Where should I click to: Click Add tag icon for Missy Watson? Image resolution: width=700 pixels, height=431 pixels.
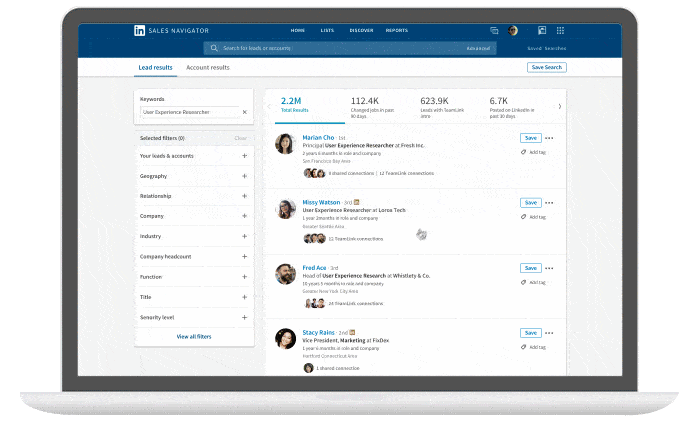click(x=524, y=216)
